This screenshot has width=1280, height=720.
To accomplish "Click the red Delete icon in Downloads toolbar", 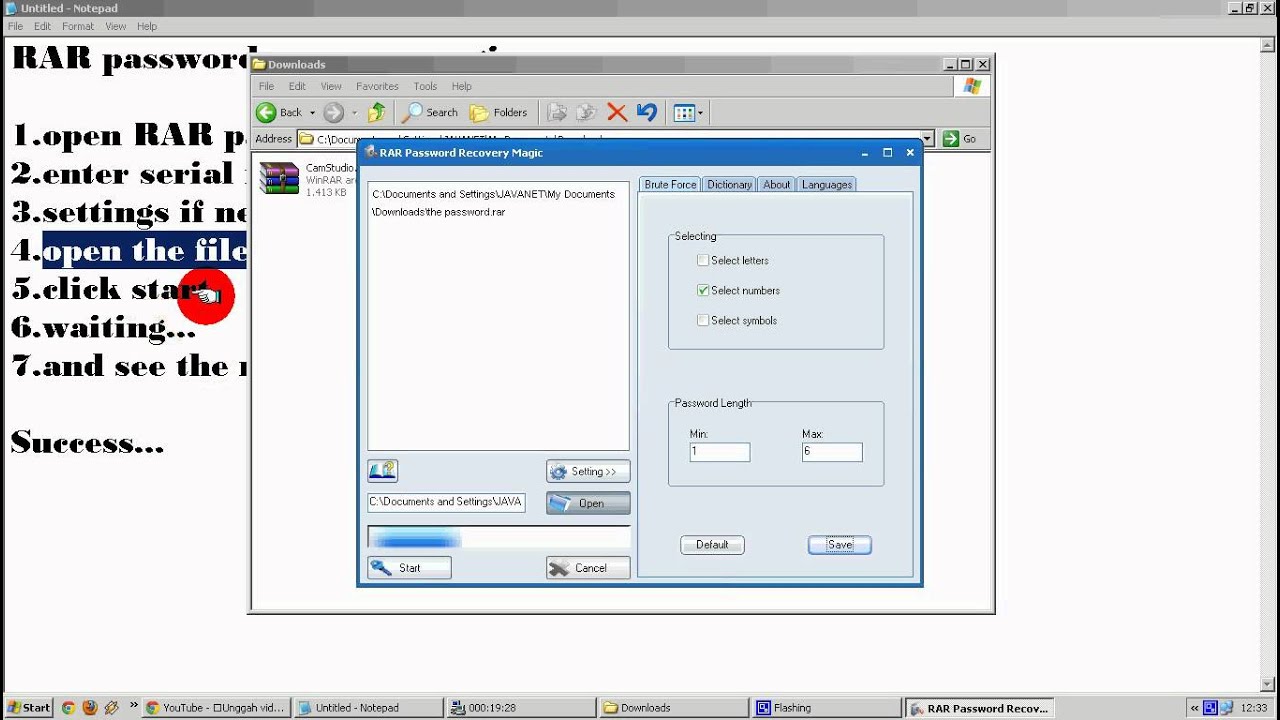I will (x=617, y=112).
